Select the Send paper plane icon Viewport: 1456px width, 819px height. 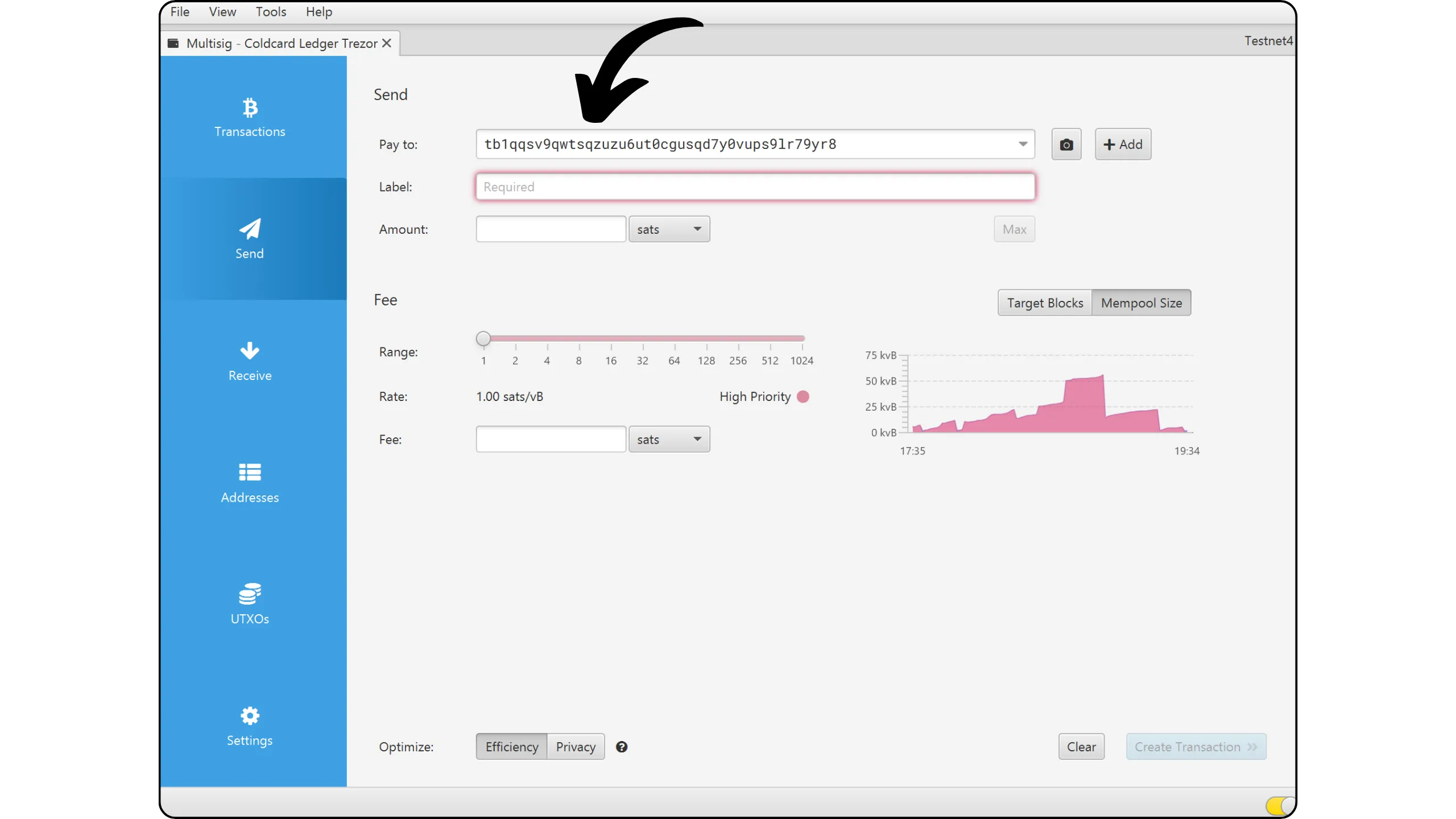tap(250, 229)
